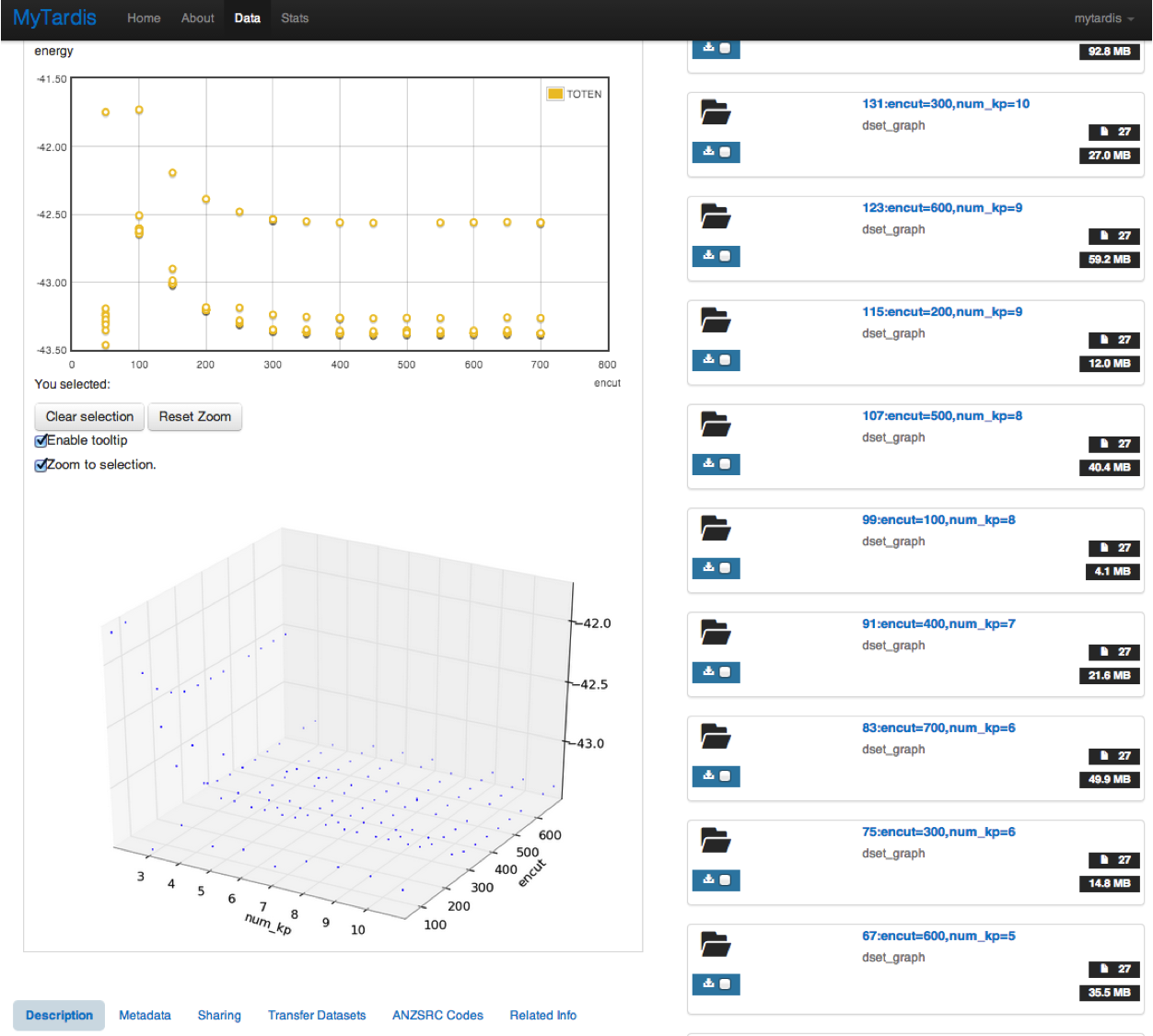Uncheck the Enable tooltip checkbox
This screenshot has width=1153, height=1036.
point(41,441)
